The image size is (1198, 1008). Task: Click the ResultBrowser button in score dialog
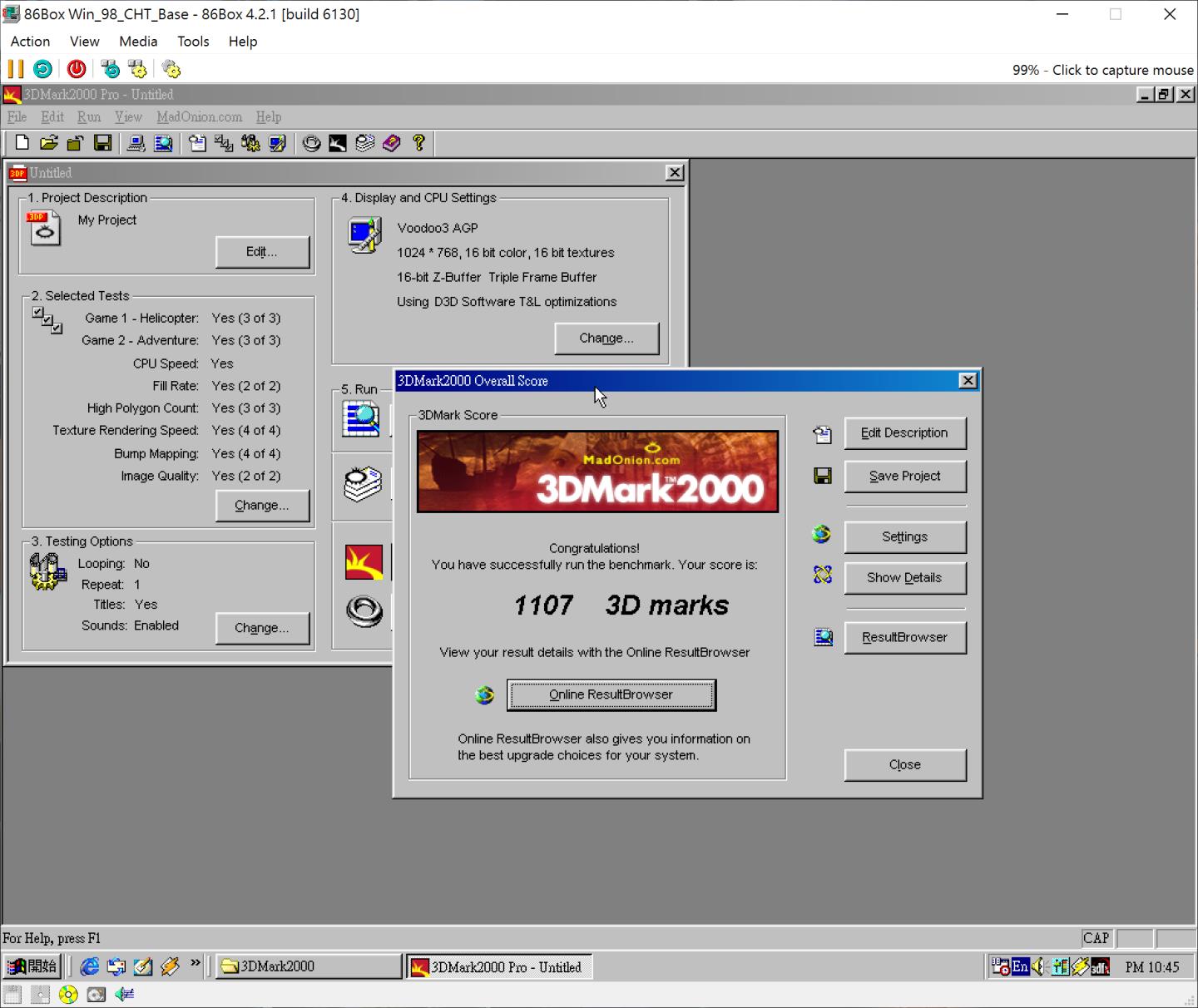pos(905,638)
